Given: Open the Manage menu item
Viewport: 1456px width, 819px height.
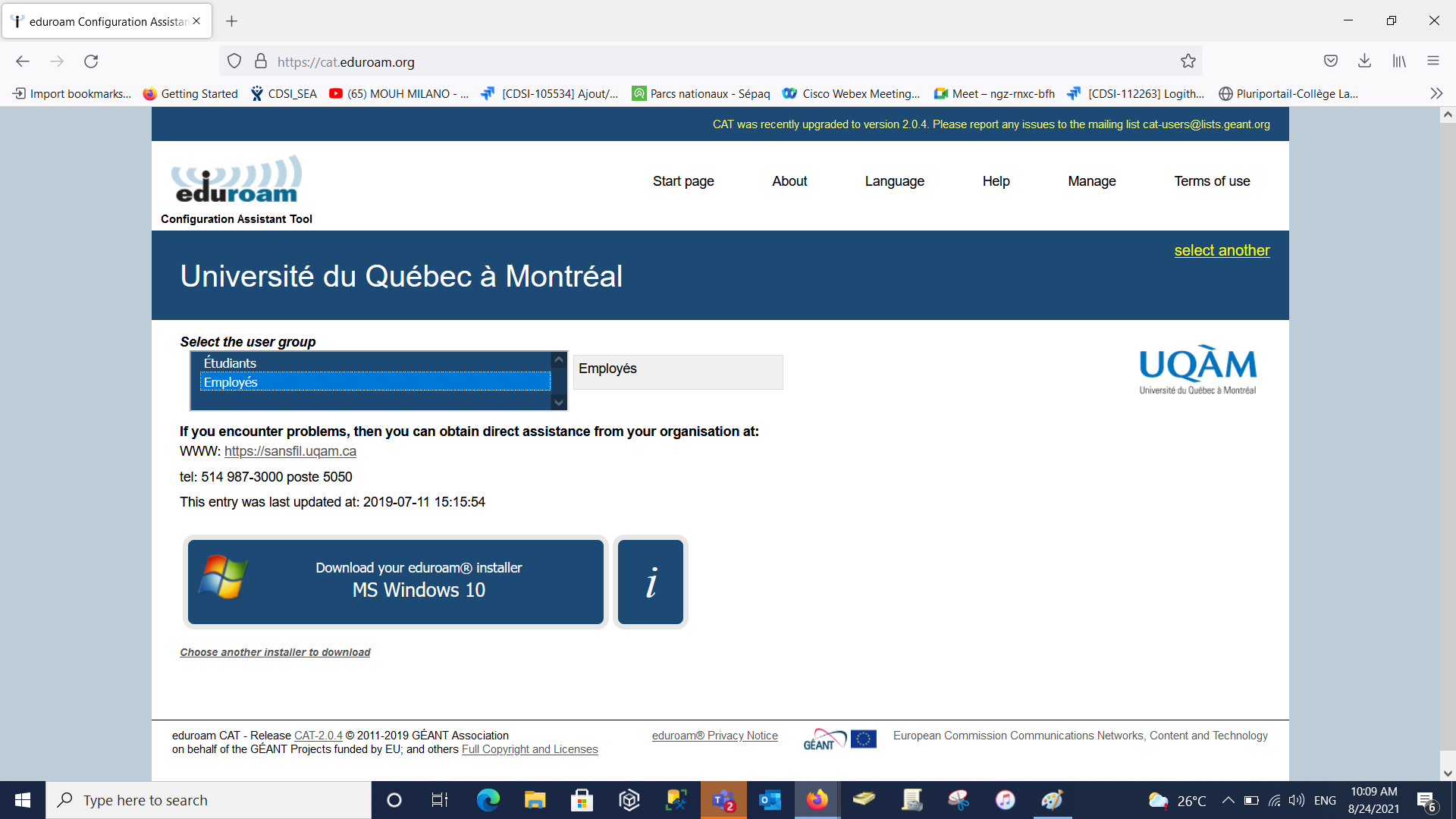Looking at the screenshot, I should click(1091, 181).
